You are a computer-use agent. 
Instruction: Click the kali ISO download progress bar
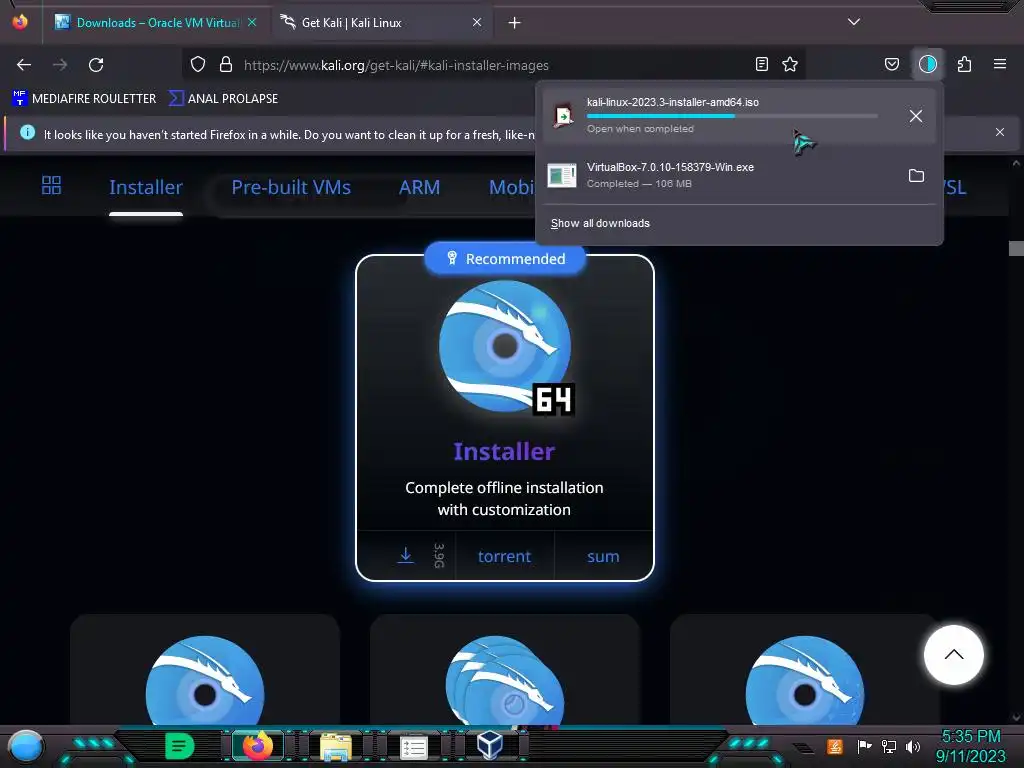tap(732, 116)
